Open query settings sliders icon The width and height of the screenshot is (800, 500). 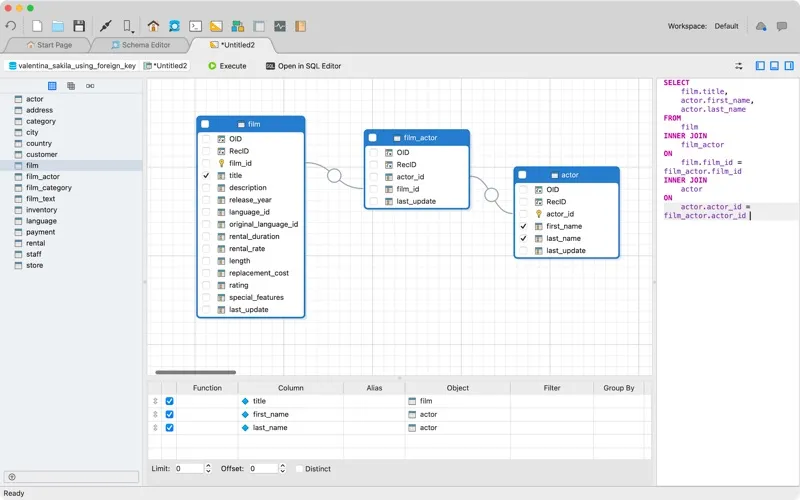pyautogui.click(x=739, y=66)
